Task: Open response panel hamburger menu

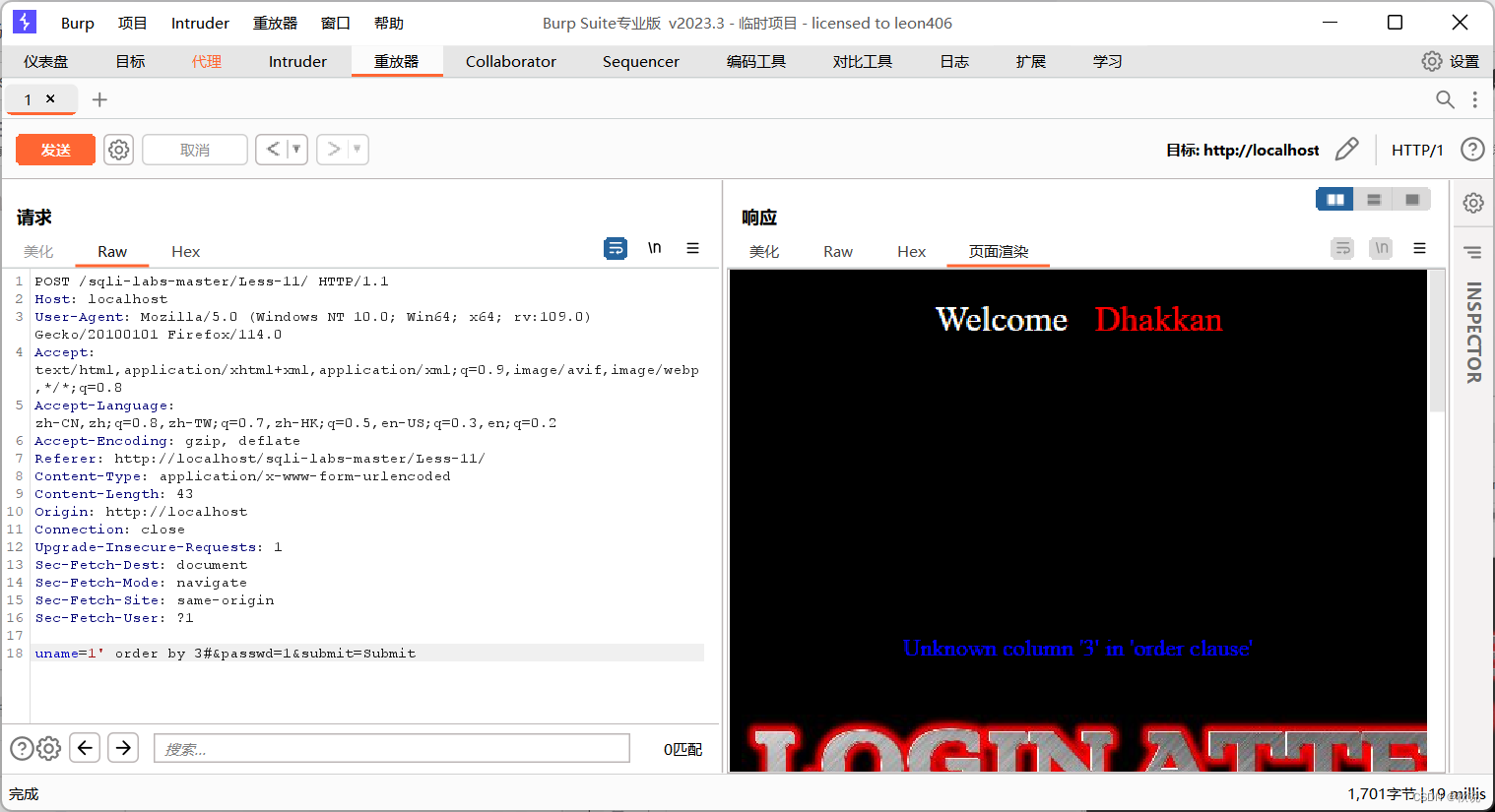Action: 1419,248
